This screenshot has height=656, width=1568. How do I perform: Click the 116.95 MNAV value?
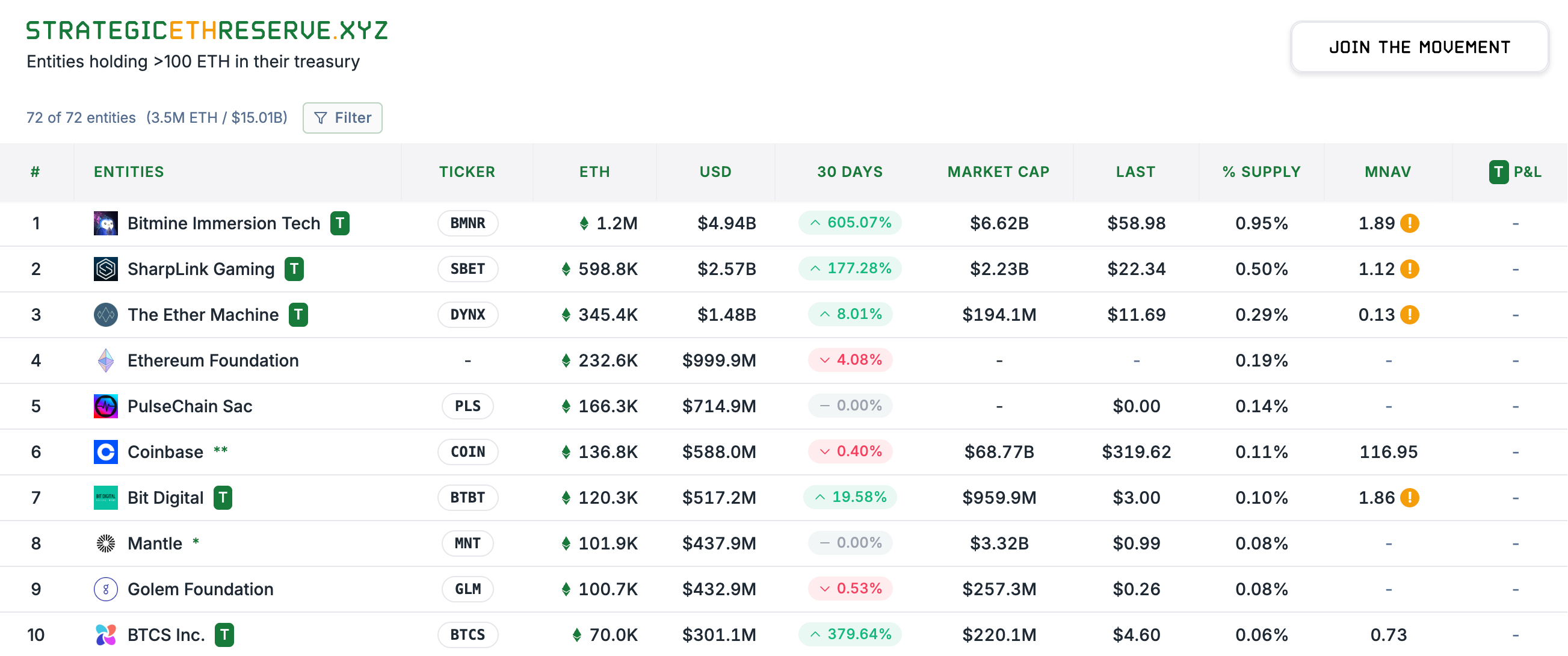(1388, 451)
